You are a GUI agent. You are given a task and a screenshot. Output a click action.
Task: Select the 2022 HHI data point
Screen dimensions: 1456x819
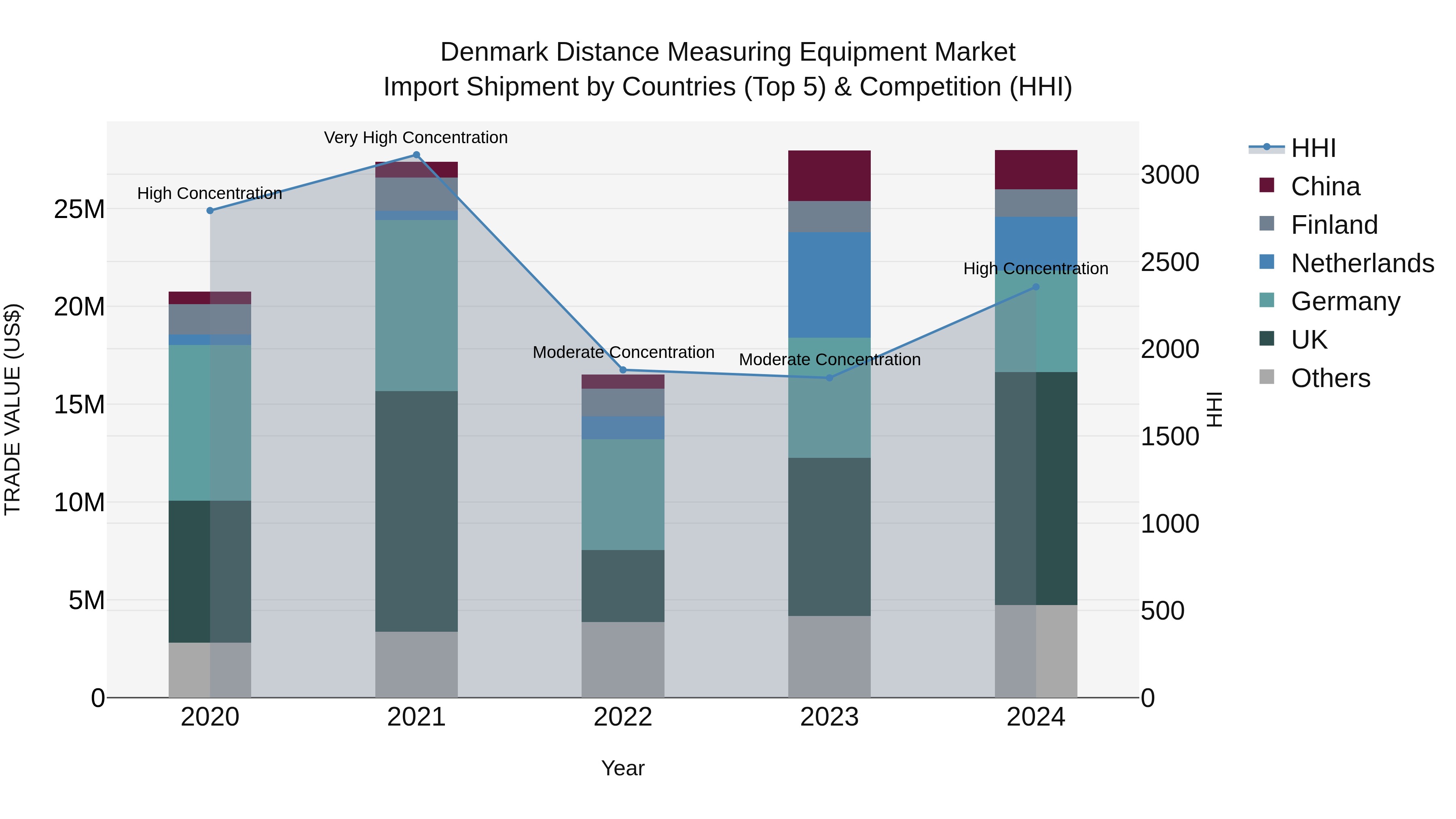pos(623,370)
